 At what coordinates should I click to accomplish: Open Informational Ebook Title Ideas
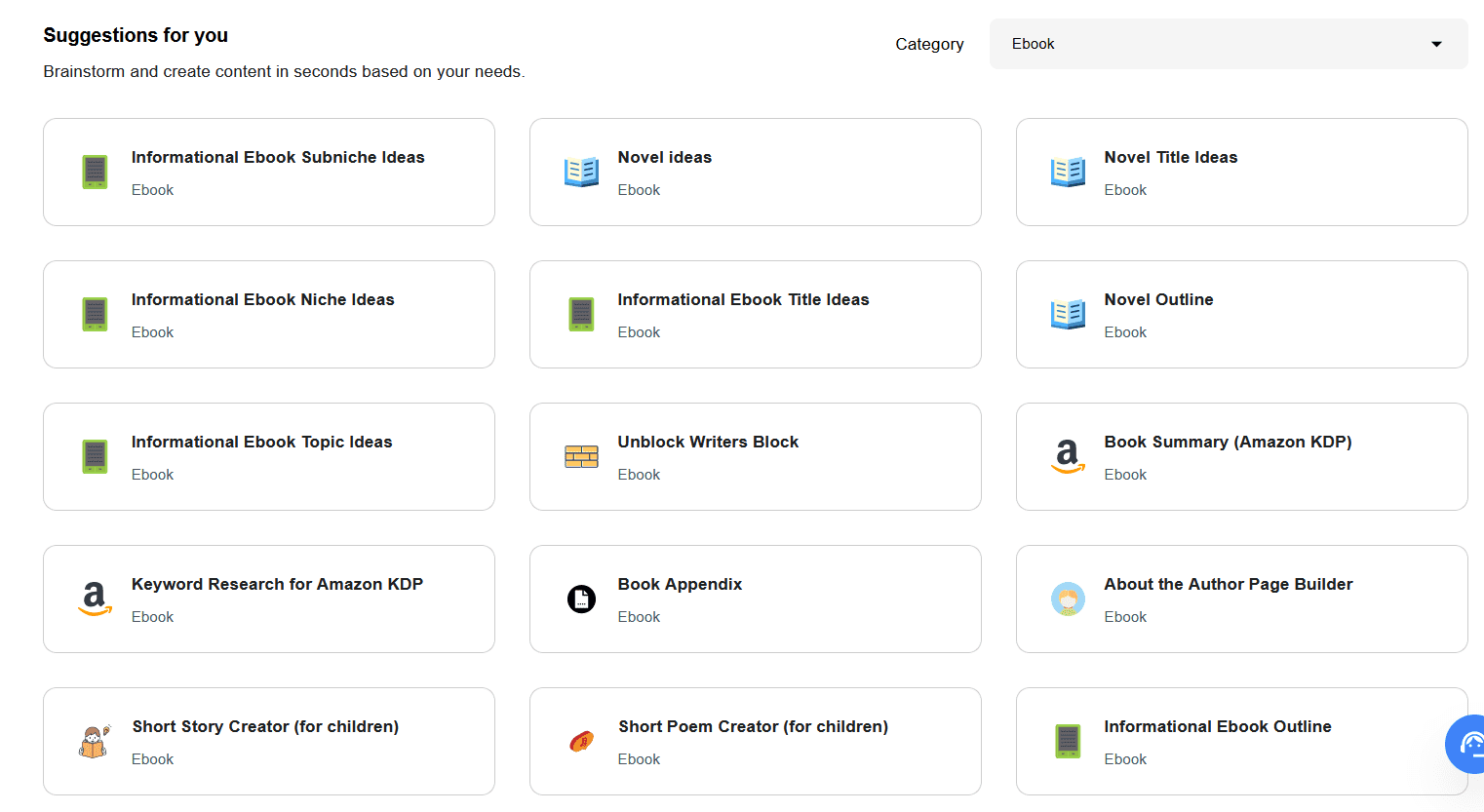[x=755, y=314]
